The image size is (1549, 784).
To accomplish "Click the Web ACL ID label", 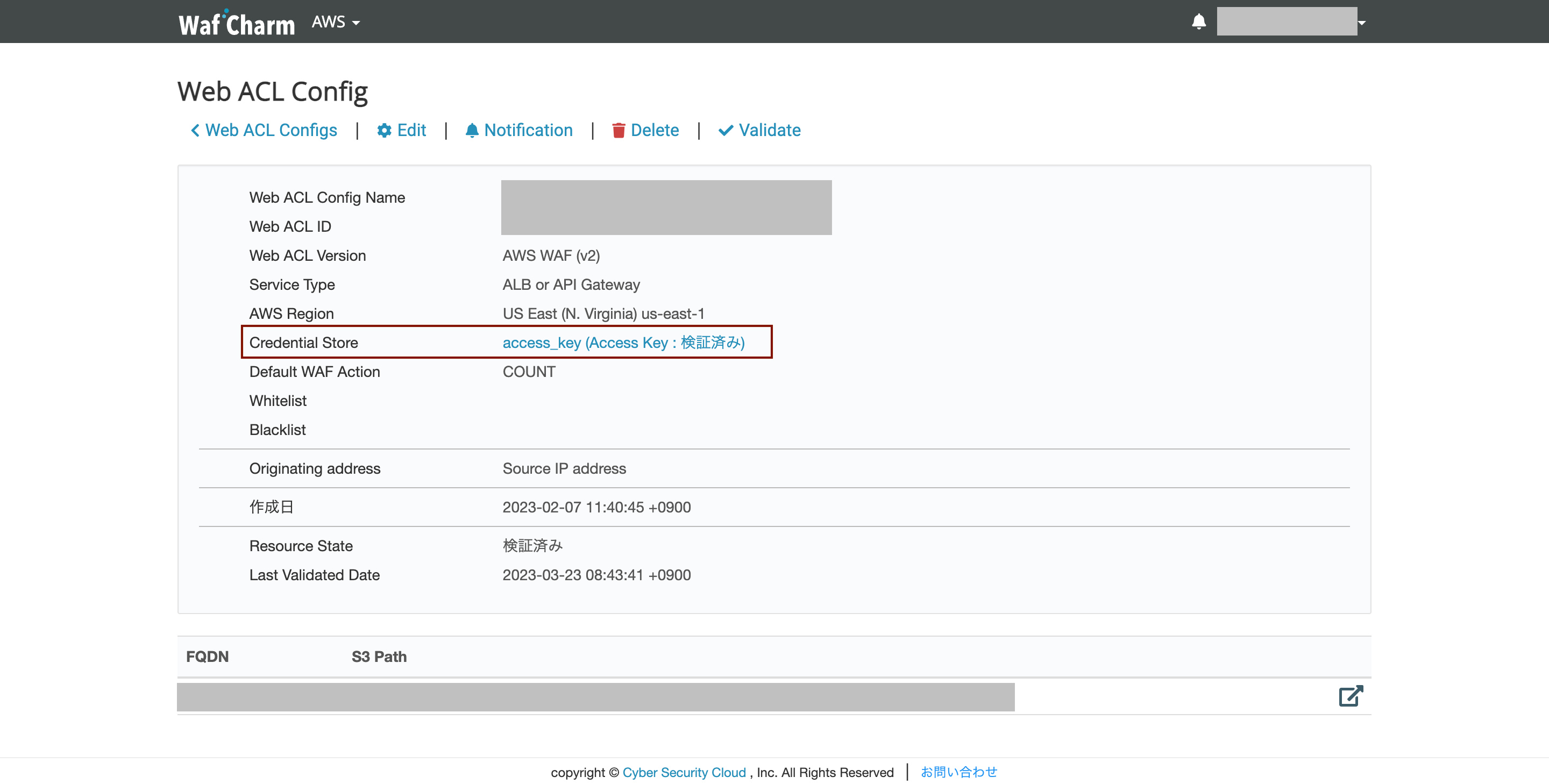I will pyautogui.click(x=290, y=227).
